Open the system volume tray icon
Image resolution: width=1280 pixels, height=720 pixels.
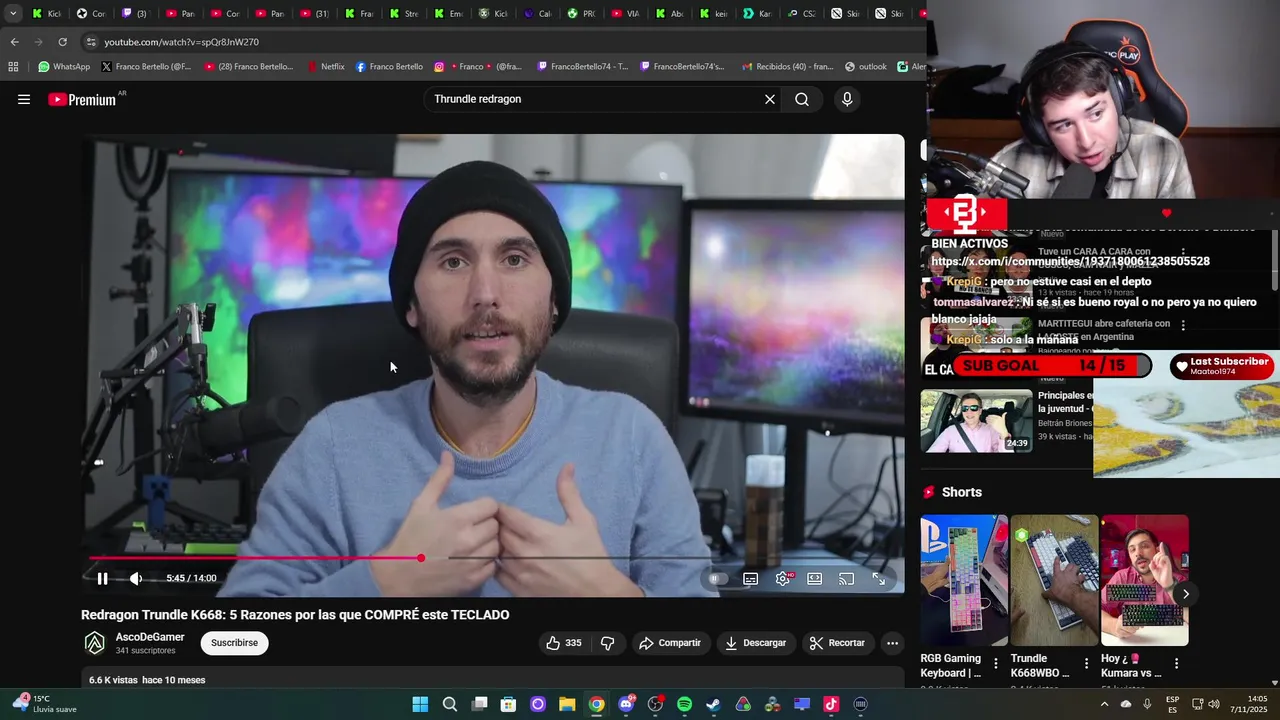point(1214,704)
